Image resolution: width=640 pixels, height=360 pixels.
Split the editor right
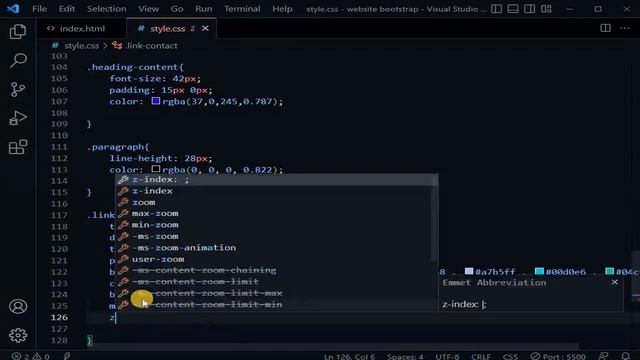tap(605, 28)
